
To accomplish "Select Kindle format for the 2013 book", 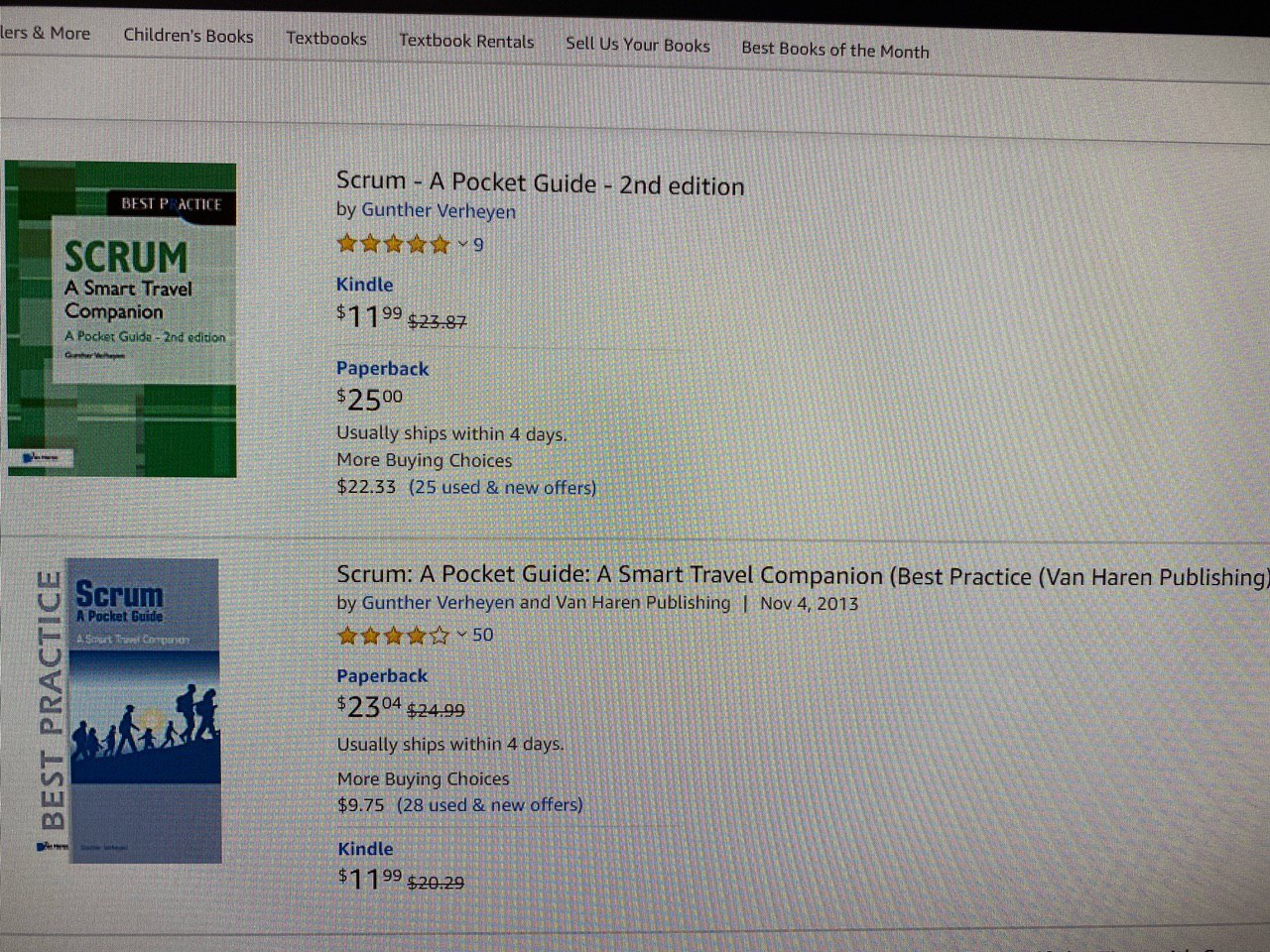I will pos(365,849).
